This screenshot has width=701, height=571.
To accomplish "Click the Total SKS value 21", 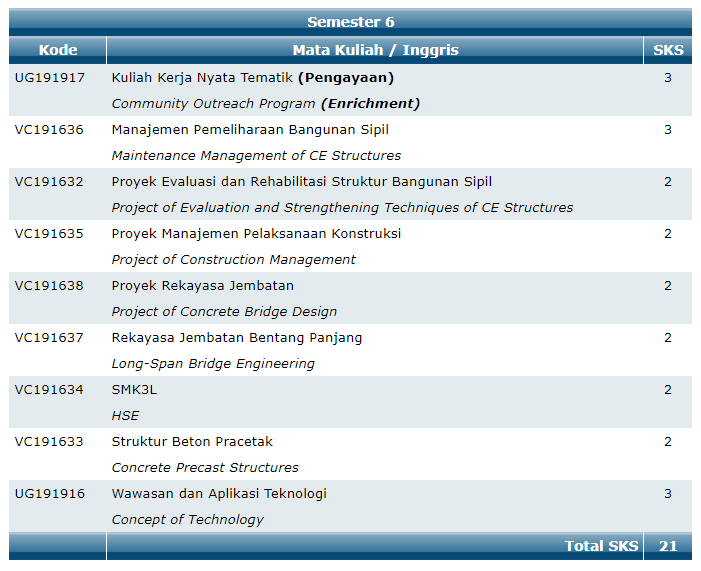I will click(668, 546).
